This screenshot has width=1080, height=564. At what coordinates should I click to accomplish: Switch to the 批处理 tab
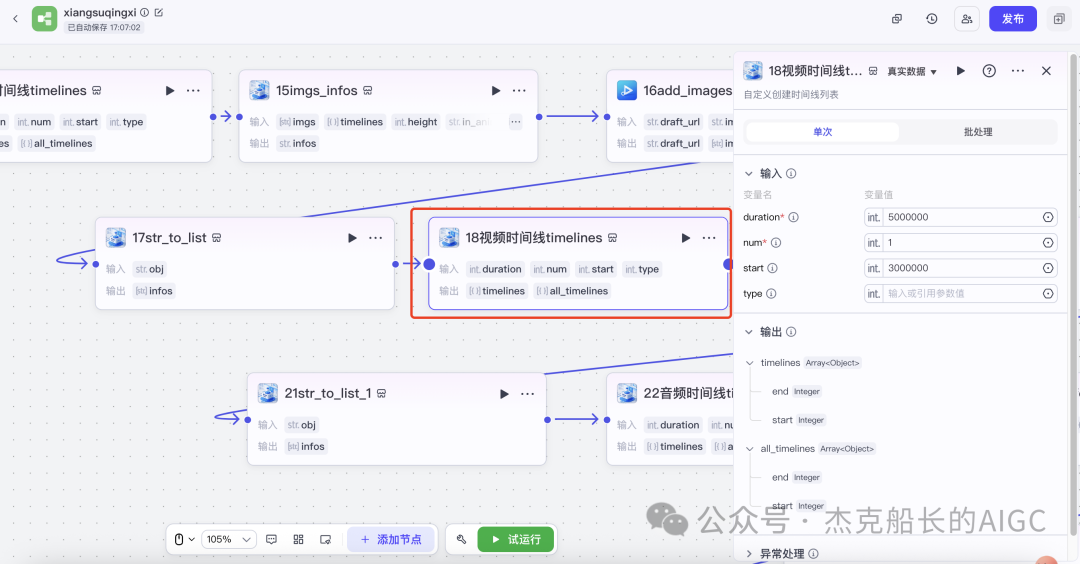click(978, 132)
